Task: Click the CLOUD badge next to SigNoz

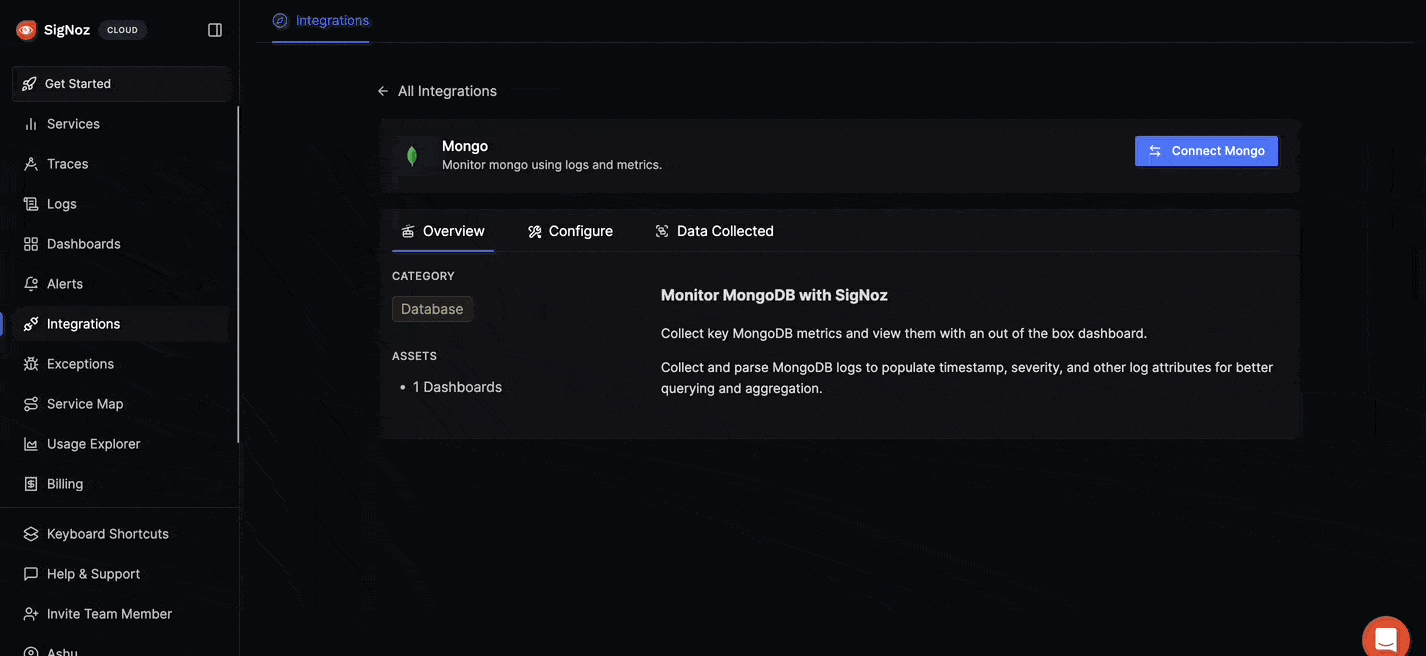Action: 122,30
